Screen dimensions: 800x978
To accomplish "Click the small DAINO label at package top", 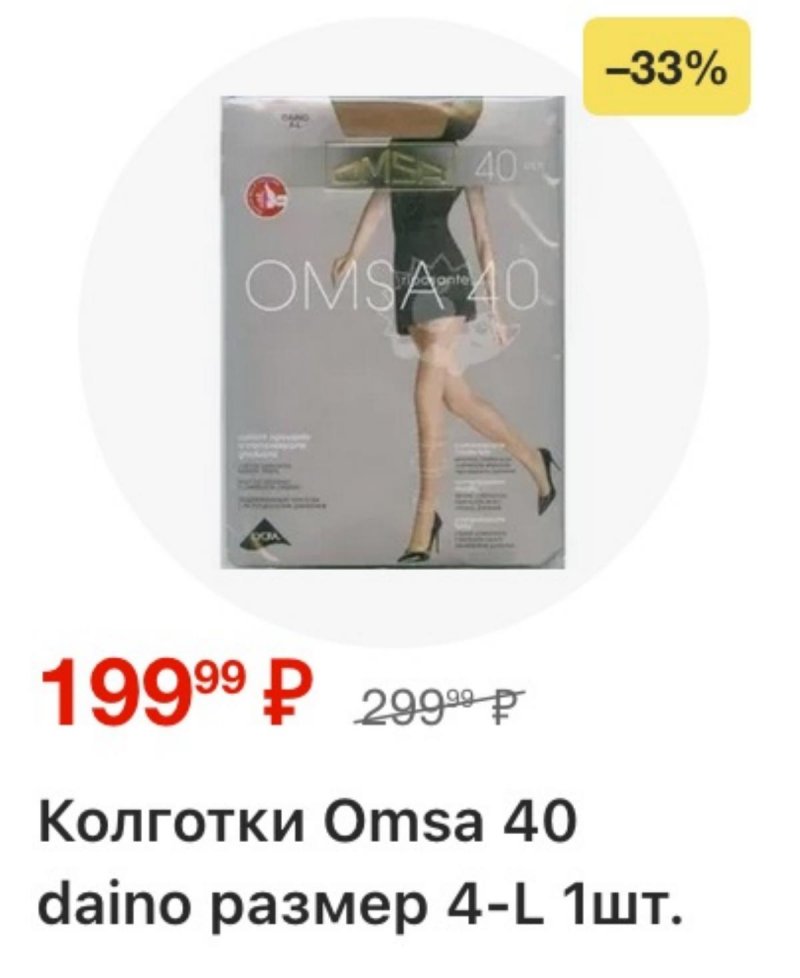I will tap(291, 120).
